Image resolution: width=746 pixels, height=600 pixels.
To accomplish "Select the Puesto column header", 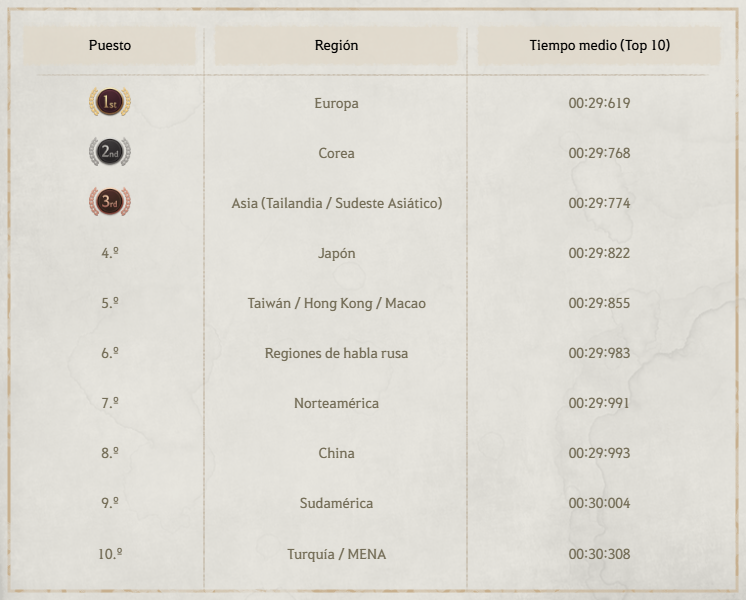I will pos(110,45).
